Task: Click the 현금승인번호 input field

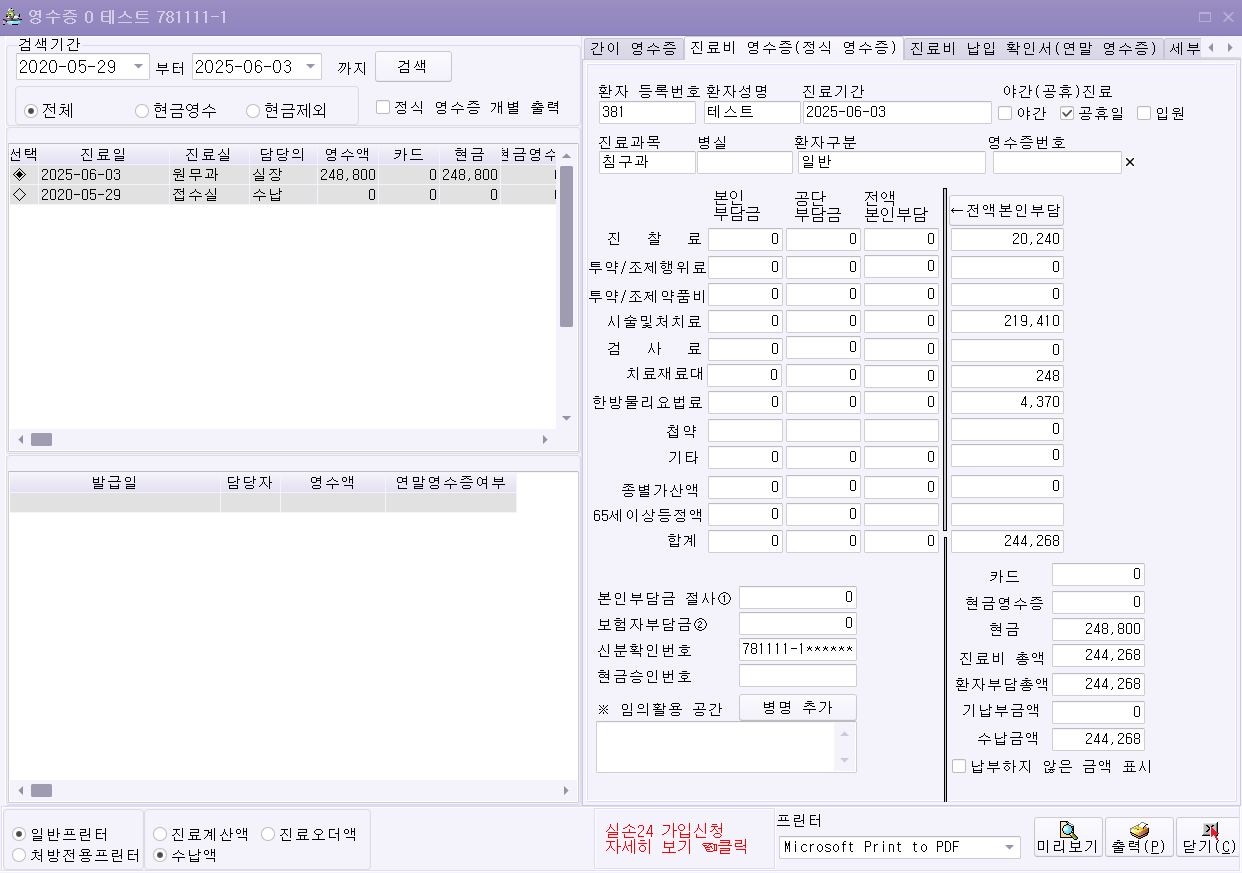Action: pyautogui.click(x=797, y=676)
